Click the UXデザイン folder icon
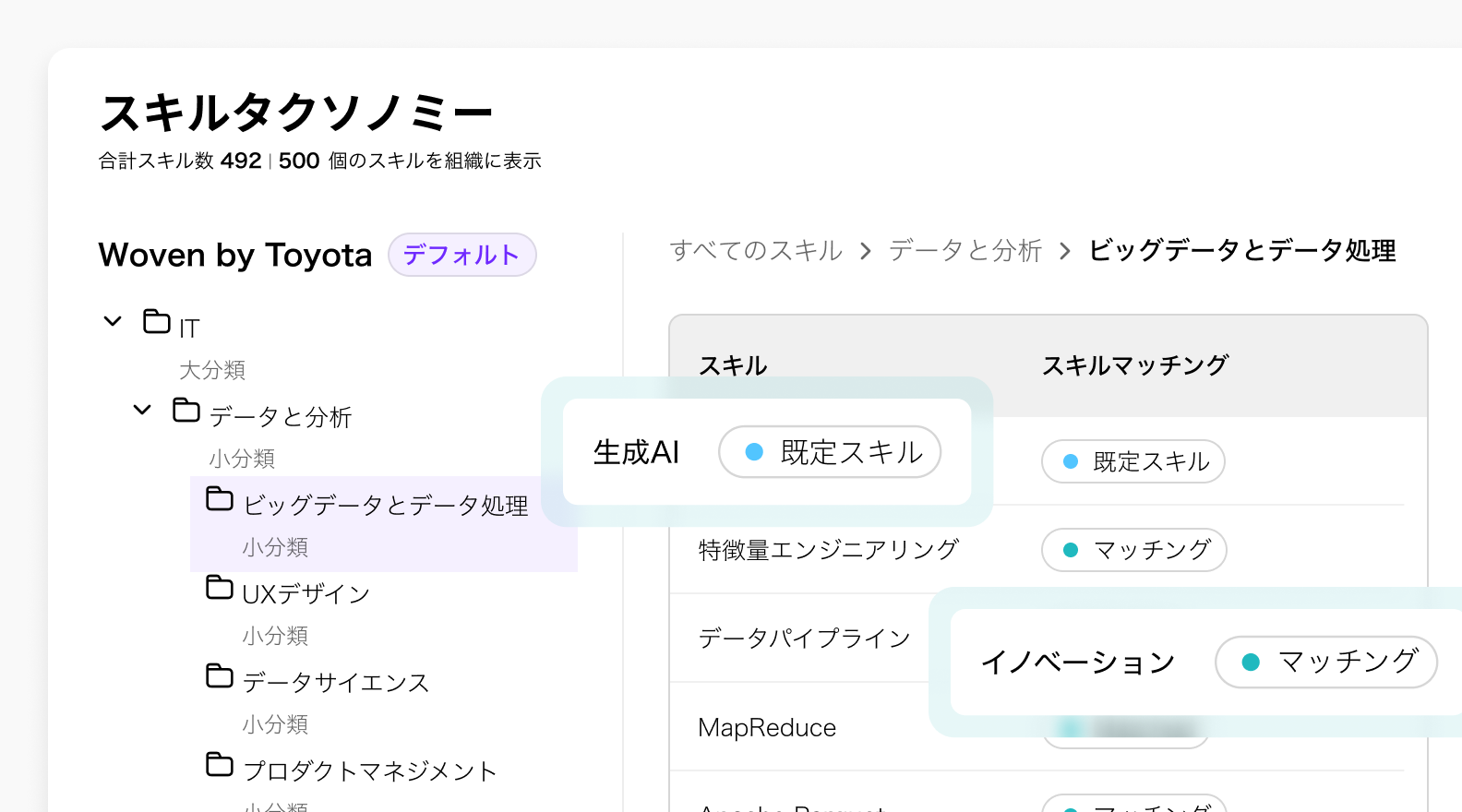Viewport: 1462px width, 812px height. click(220, 587)
